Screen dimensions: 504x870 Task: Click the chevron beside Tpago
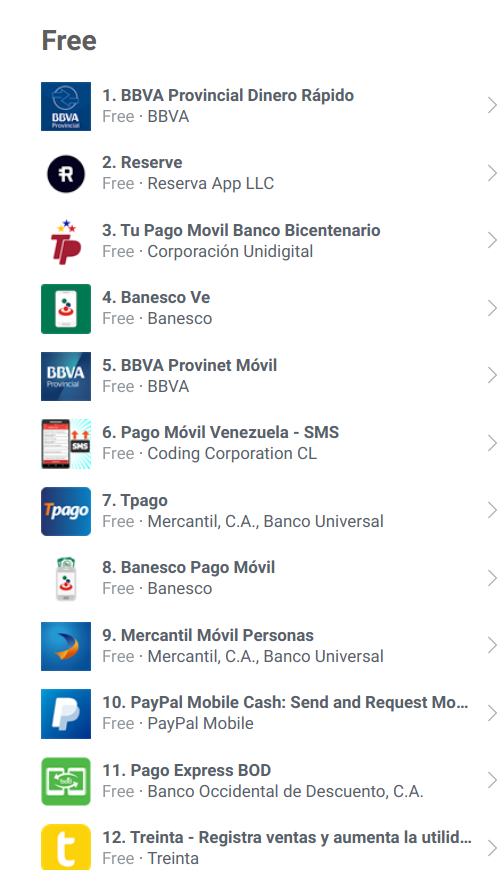point(492,510)
